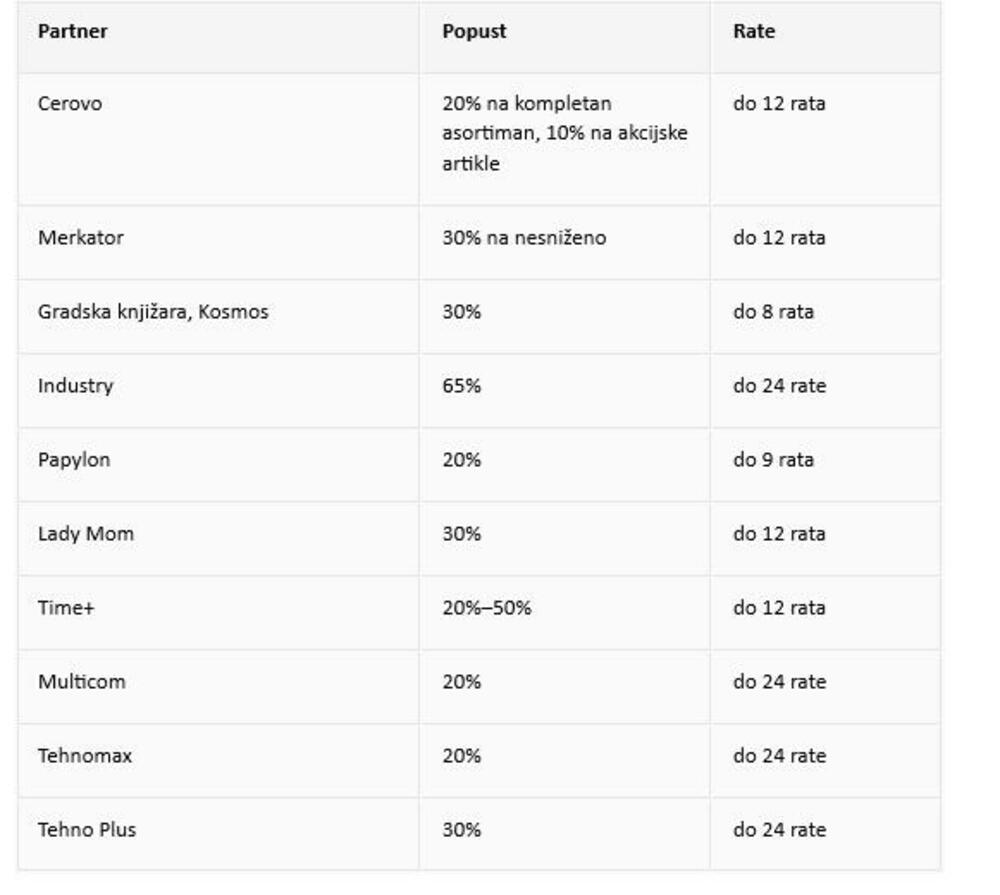Click the Merkator partner name
The image size is (1000, 895).
point(81,238)
